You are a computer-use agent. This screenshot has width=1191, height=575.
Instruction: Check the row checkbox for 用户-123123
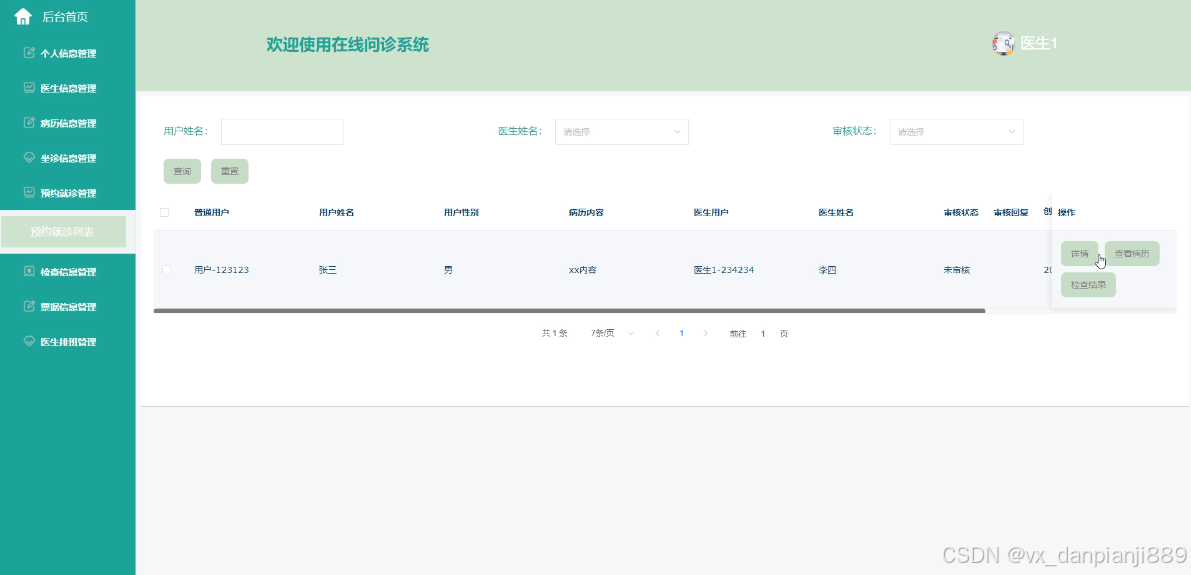point(166,270)
